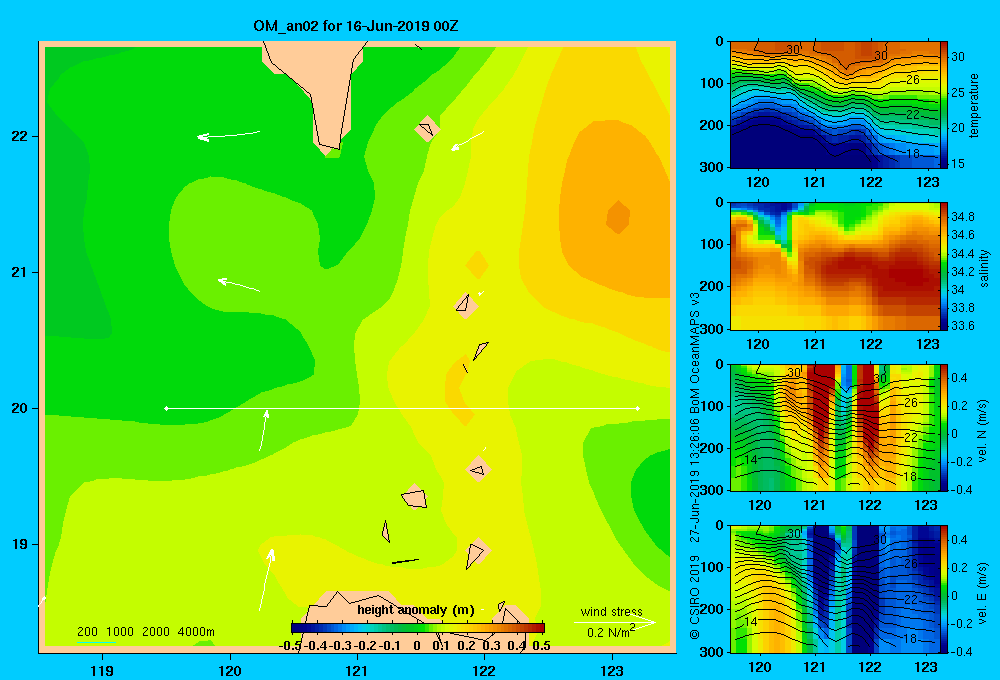
Task: Click the "4000m" depth contour legend entry
Action: (x=196, y=632)
